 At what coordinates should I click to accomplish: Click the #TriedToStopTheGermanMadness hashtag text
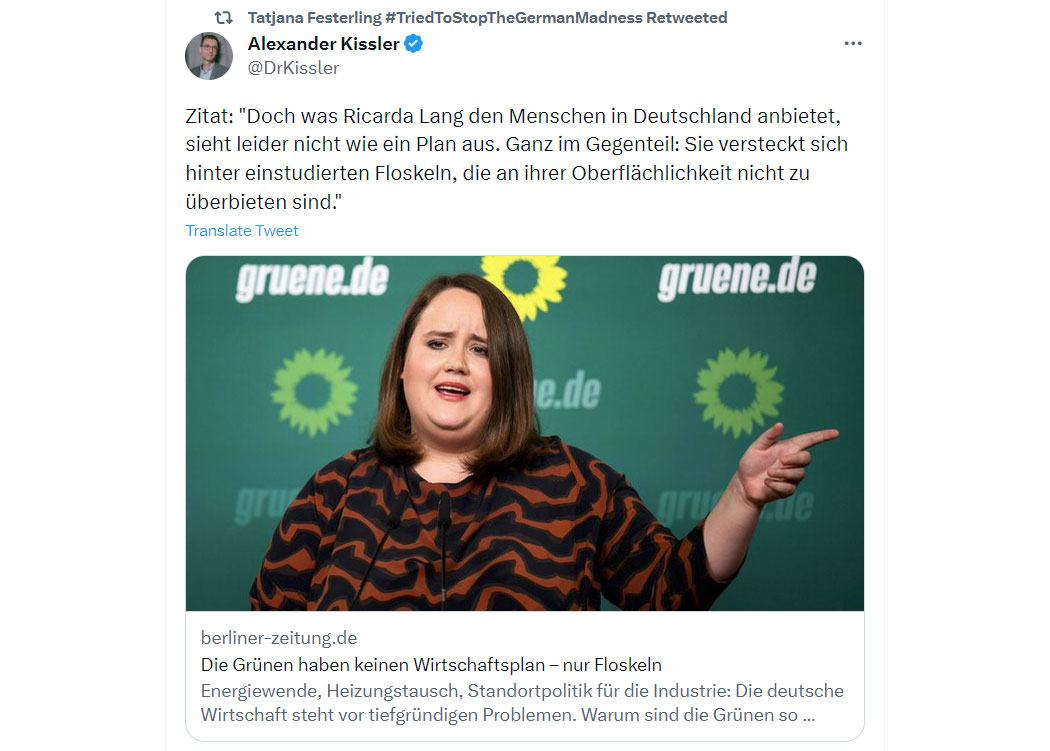click(x=513, y=17)
